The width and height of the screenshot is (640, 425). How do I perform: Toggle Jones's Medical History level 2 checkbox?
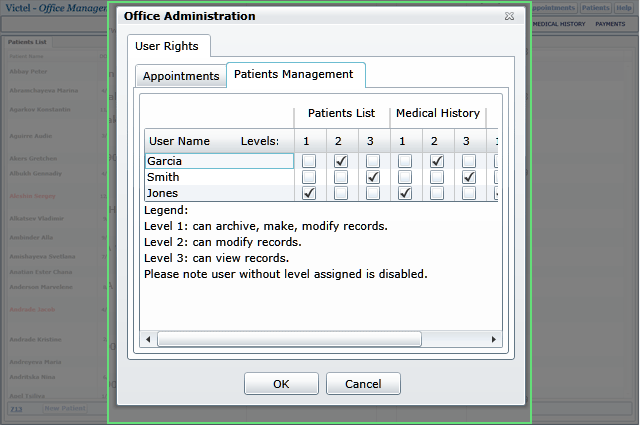click(437, 193)
